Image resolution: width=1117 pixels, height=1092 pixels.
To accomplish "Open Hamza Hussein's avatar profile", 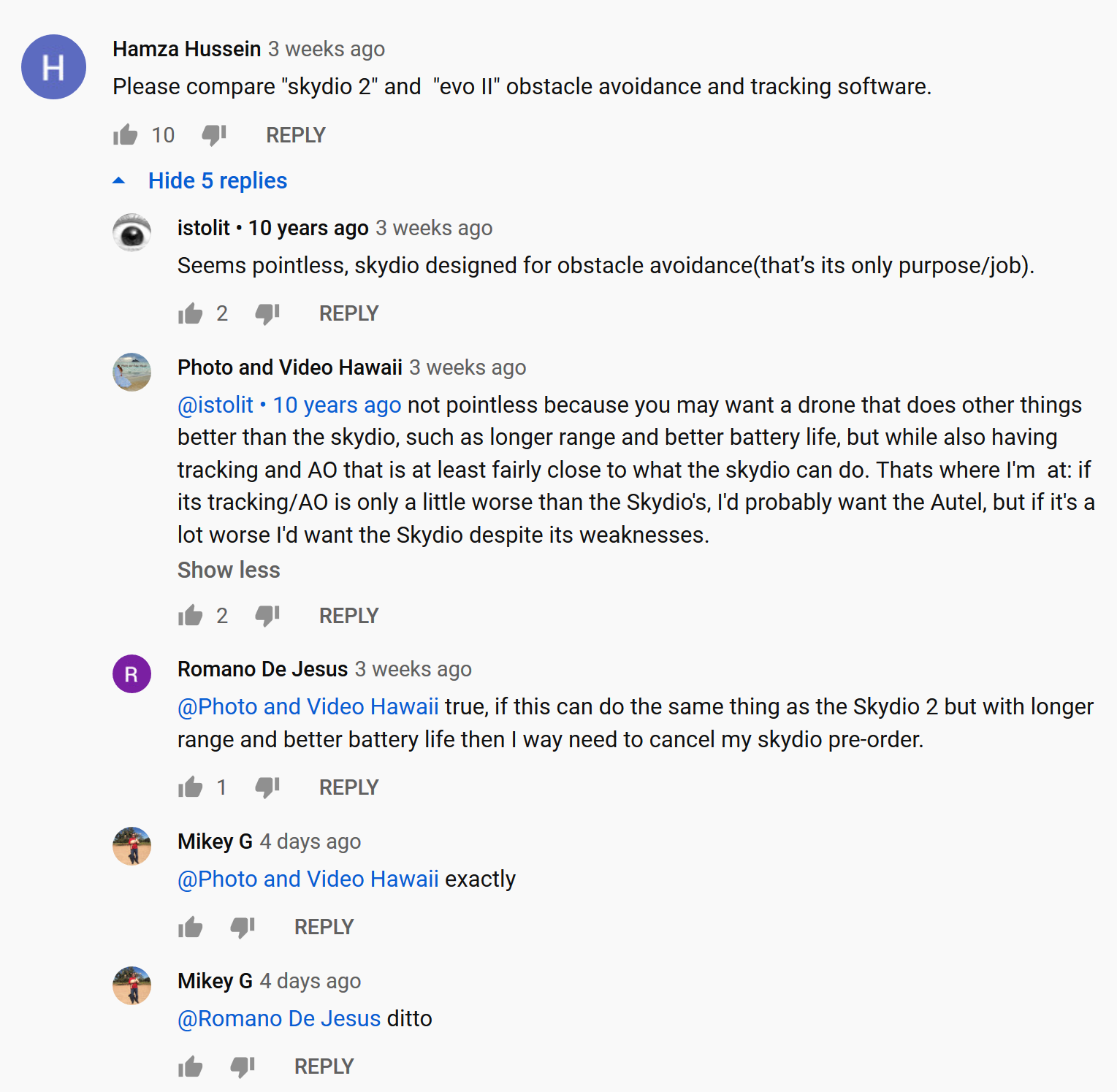I will 53,67.
